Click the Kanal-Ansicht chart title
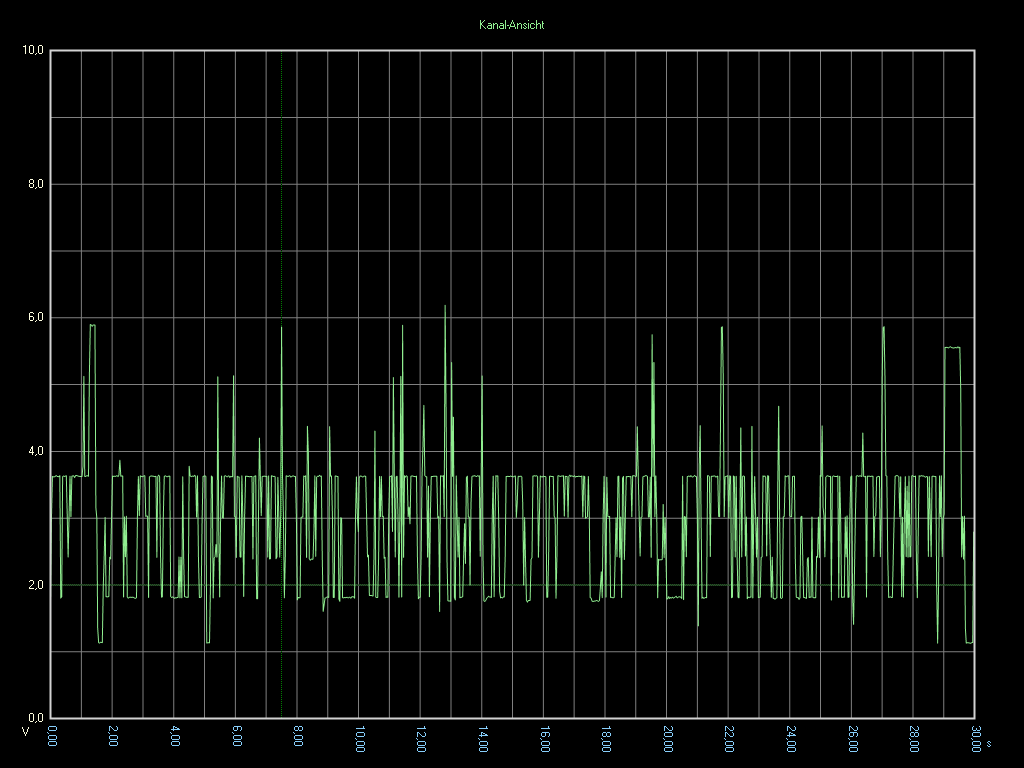Image resolution: width=1024 pixels, height=768 pixels. [x=511, y=25]
